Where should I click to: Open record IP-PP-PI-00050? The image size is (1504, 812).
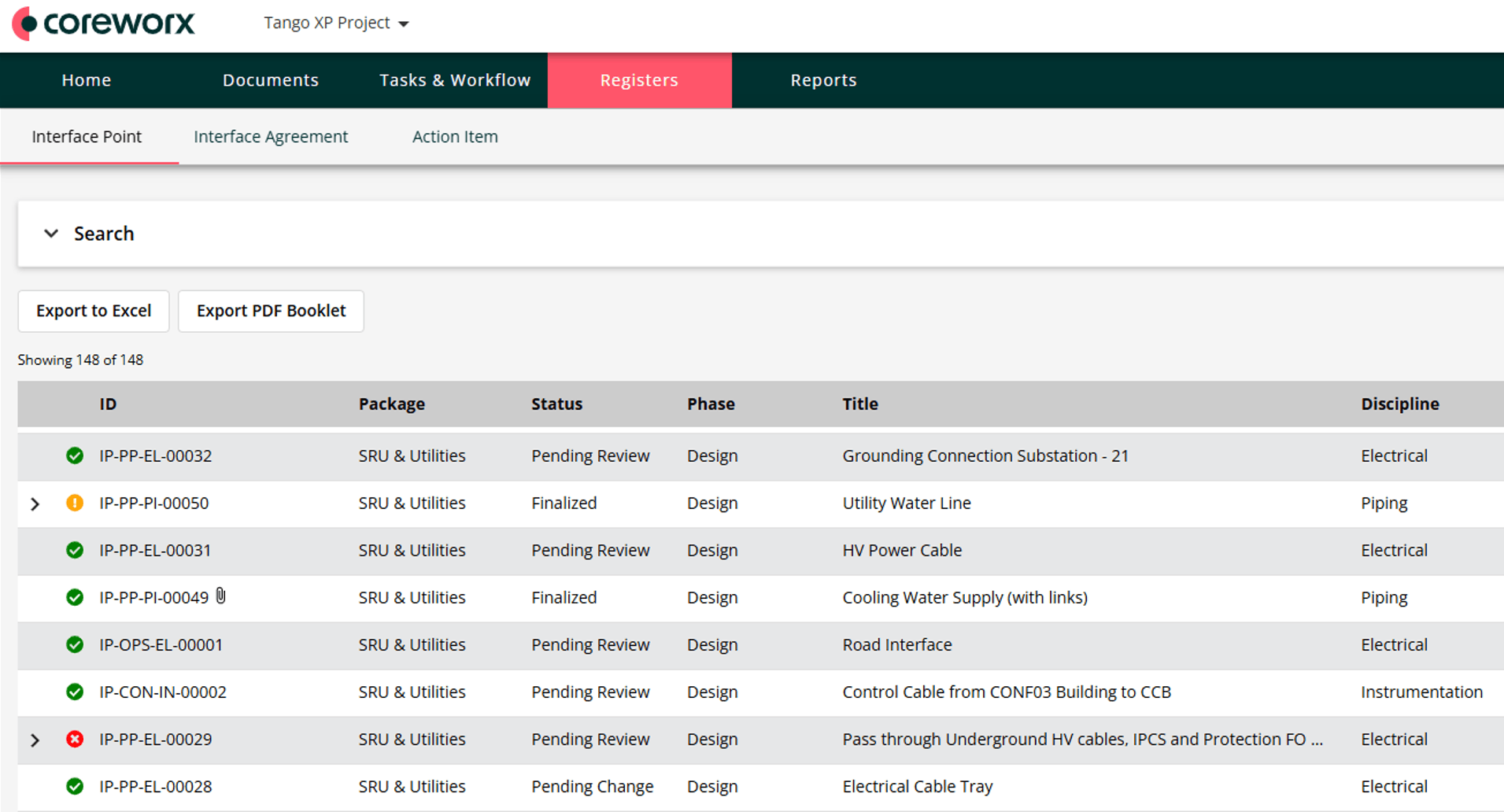click(153, 503)
